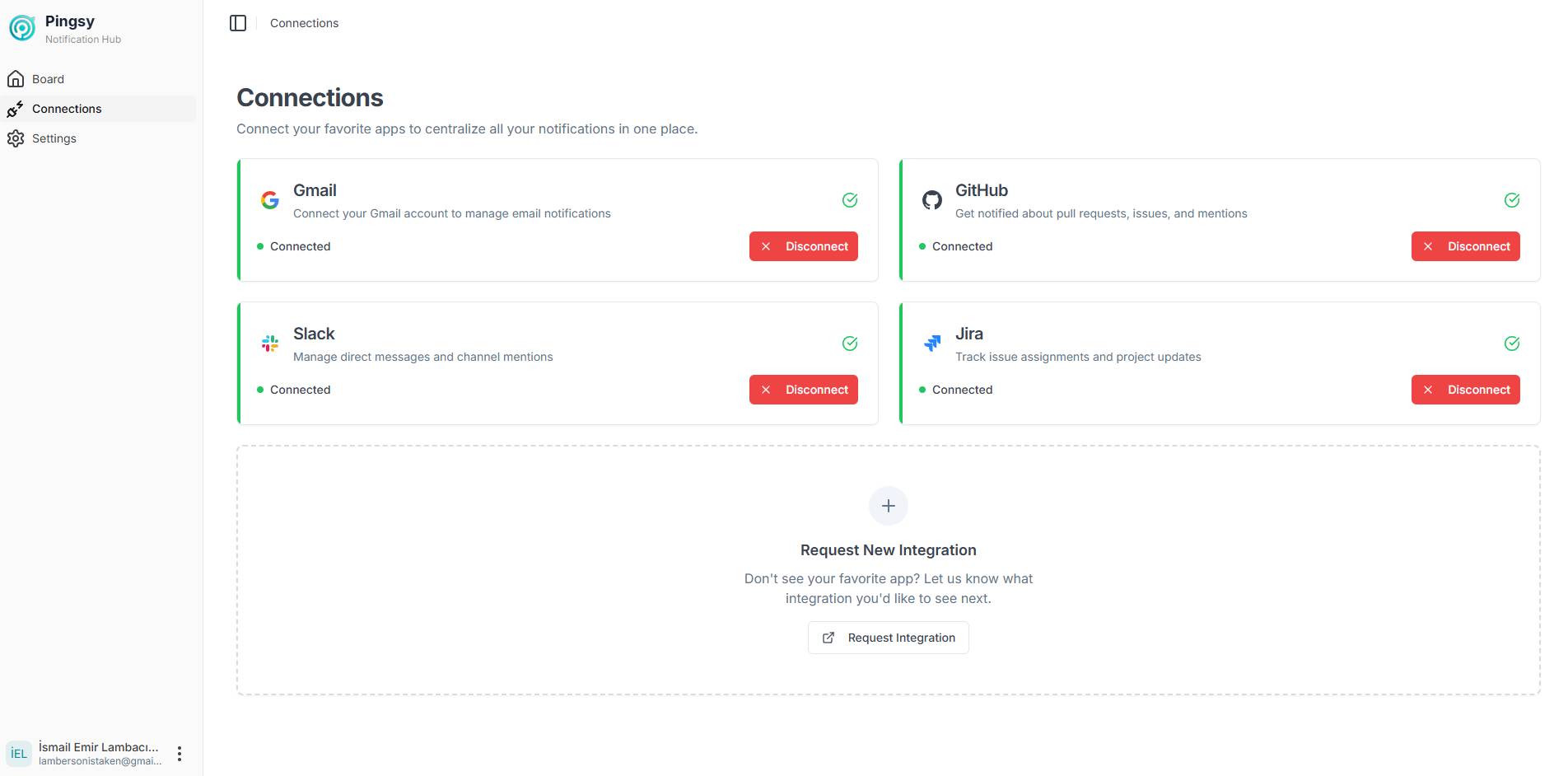This screenshot has width=1568, height=776.
Task: Click the plus icon above Request New Integration
Action: pos(889,506)
